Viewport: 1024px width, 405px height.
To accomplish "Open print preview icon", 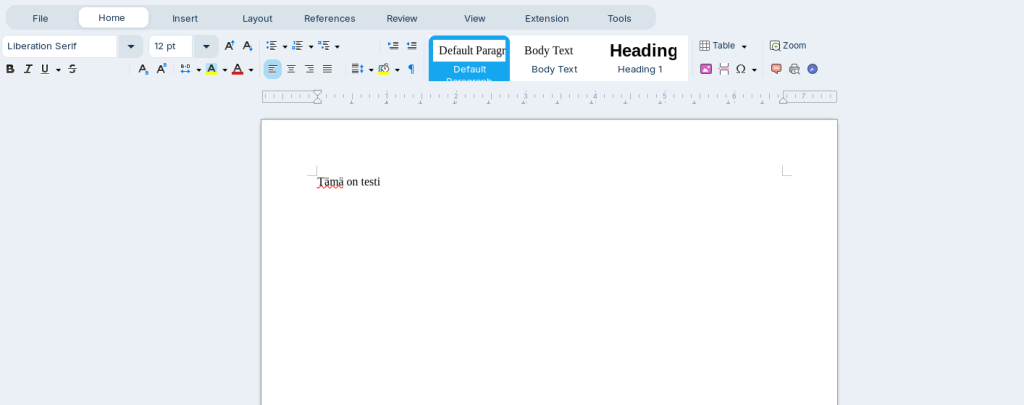I will (794, 69).
